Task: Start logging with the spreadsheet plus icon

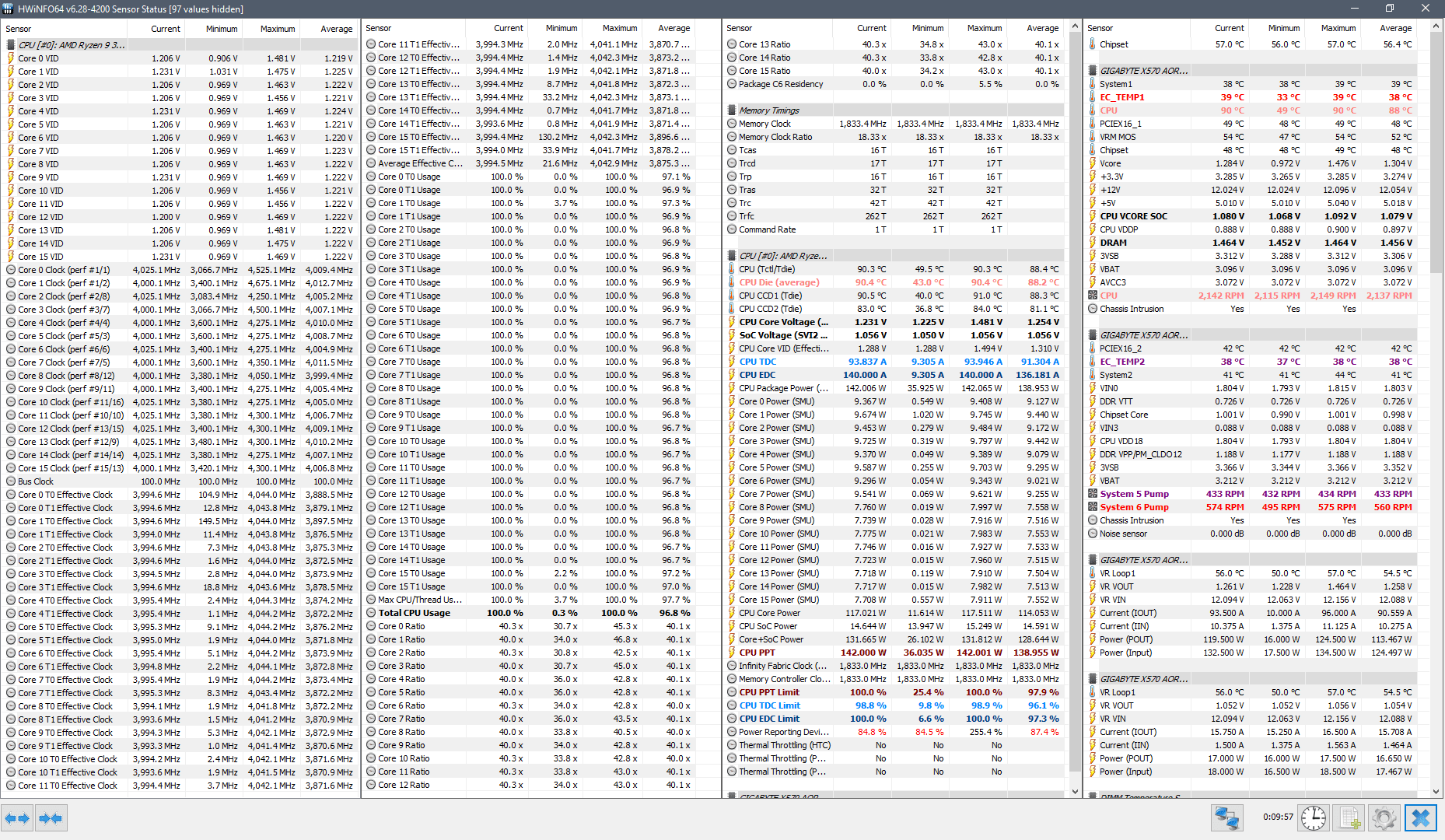Action: point(1349,818)
